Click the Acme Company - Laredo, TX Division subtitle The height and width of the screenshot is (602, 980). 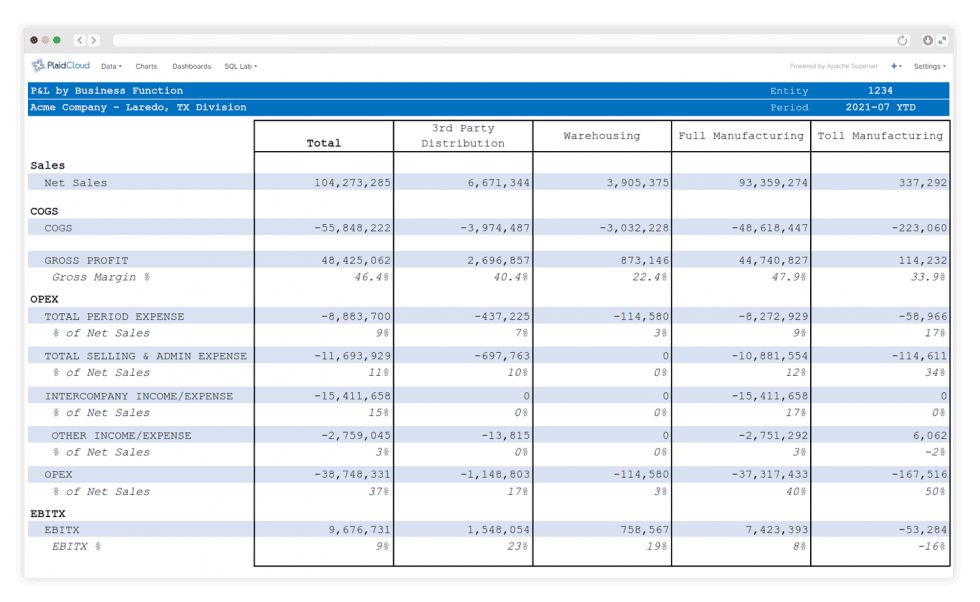coord(138,108)
